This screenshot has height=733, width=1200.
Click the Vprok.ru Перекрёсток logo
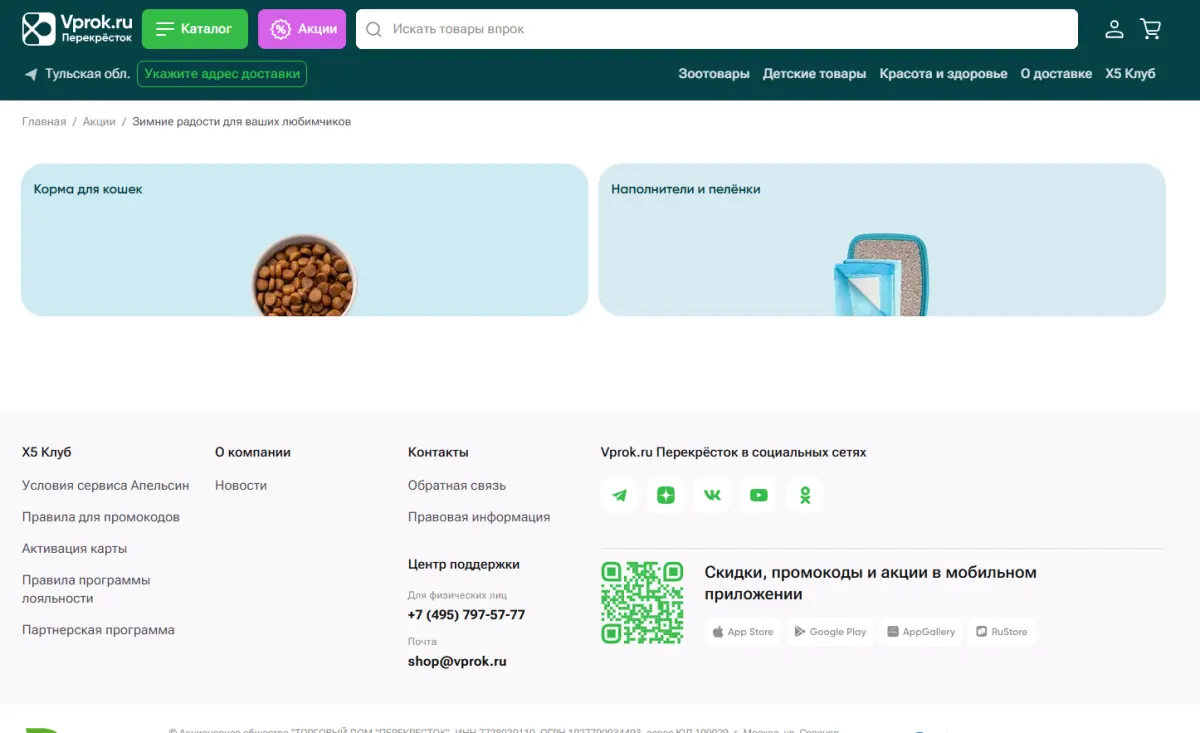[77, 29]
